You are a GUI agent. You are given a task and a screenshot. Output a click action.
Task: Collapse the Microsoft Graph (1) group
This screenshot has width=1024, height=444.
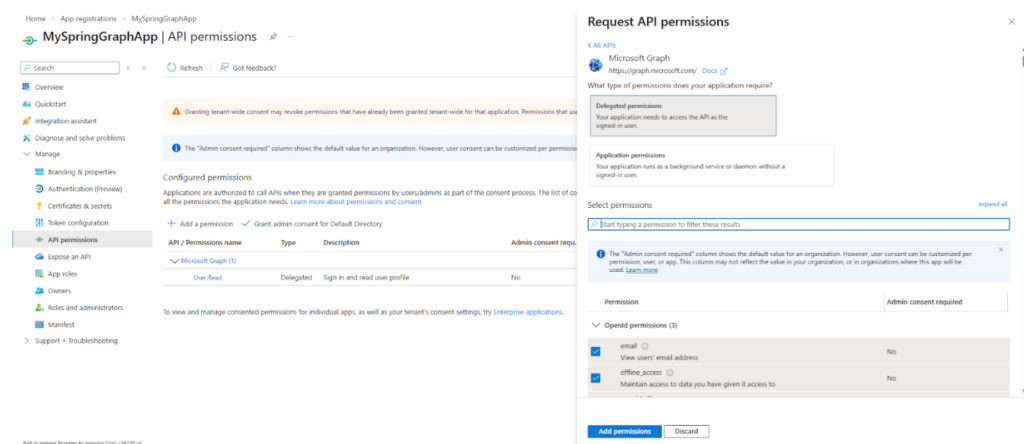[174, 261]
